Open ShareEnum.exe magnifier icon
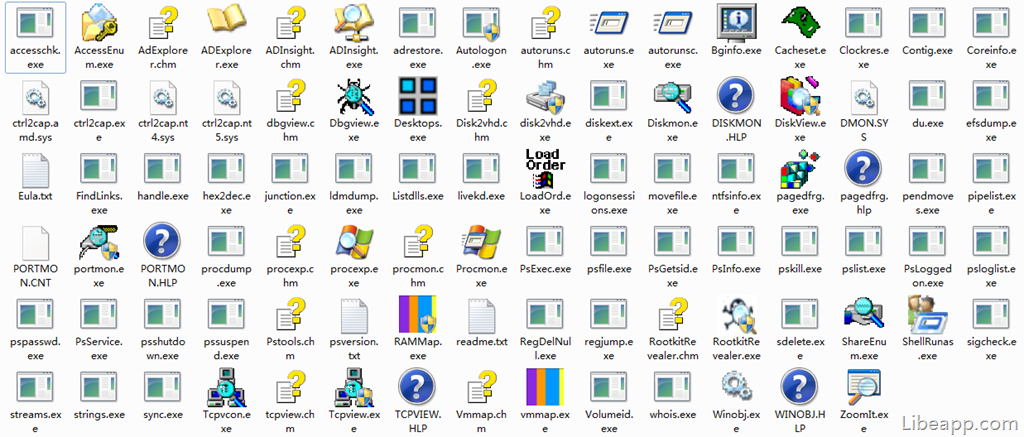This screenshot has width=1024, height=437. [863, 315]
